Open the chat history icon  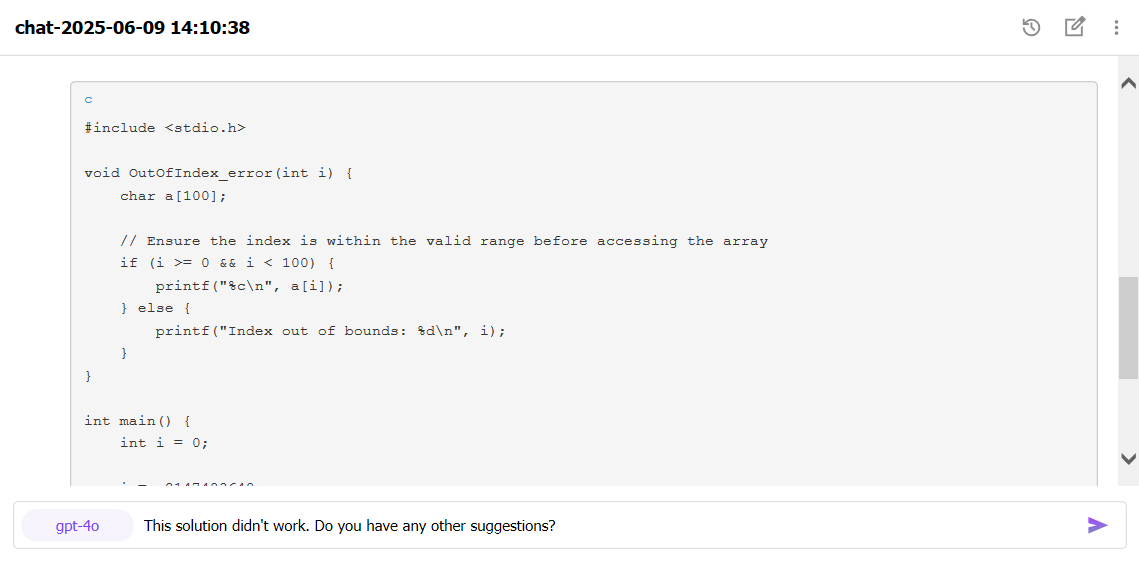tap(1031, 28)
